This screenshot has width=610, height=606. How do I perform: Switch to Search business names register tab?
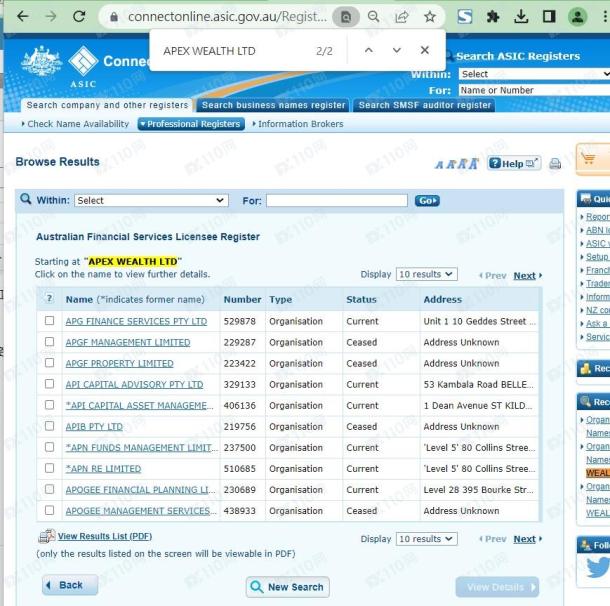click(x=273, y=105)
